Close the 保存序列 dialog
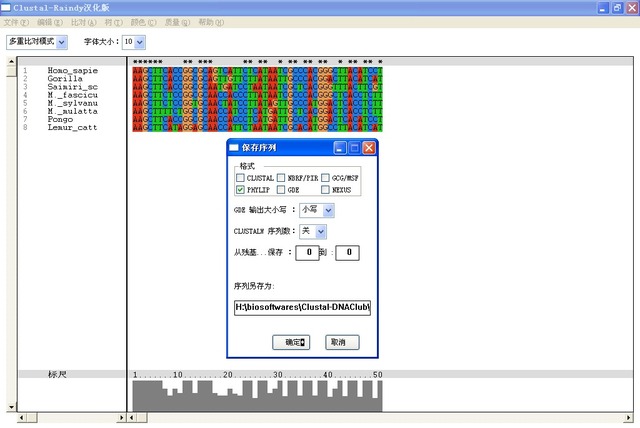This screenshot has width=640, height=428. pyautogui.click(x=369, y=148)
